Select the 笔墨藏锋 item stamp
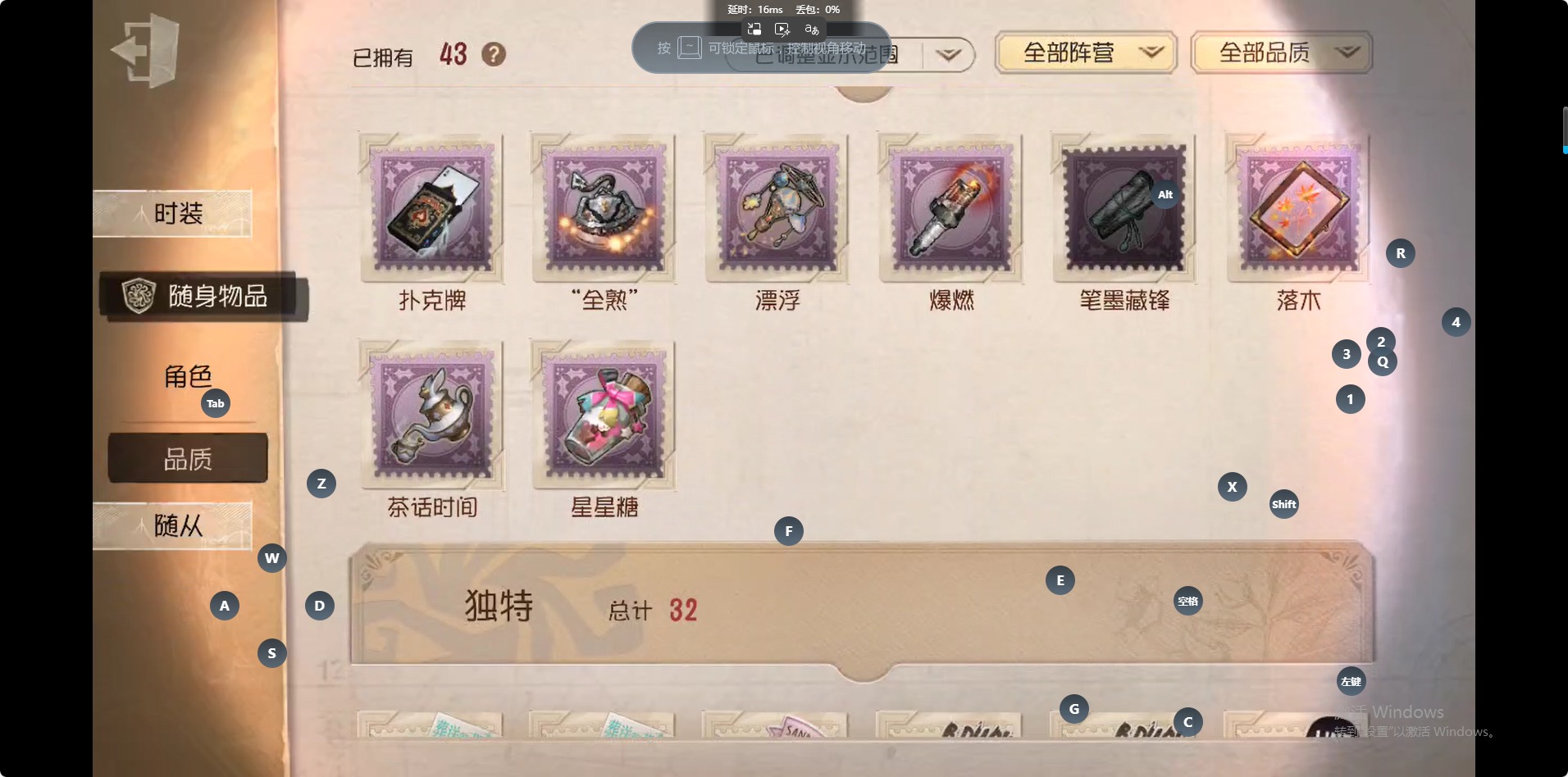 click(1124, 209)
